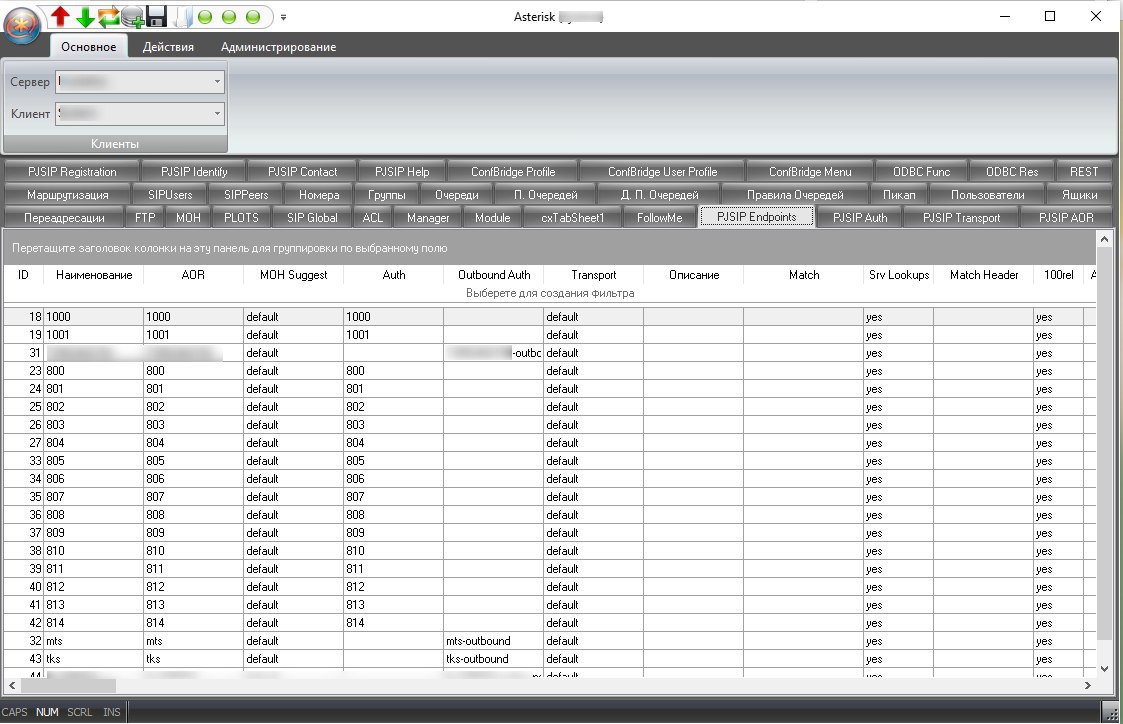Open the Правила Очередей tab
The width and height of the screenshot is (1123, 724).
[x=795, y=195]
